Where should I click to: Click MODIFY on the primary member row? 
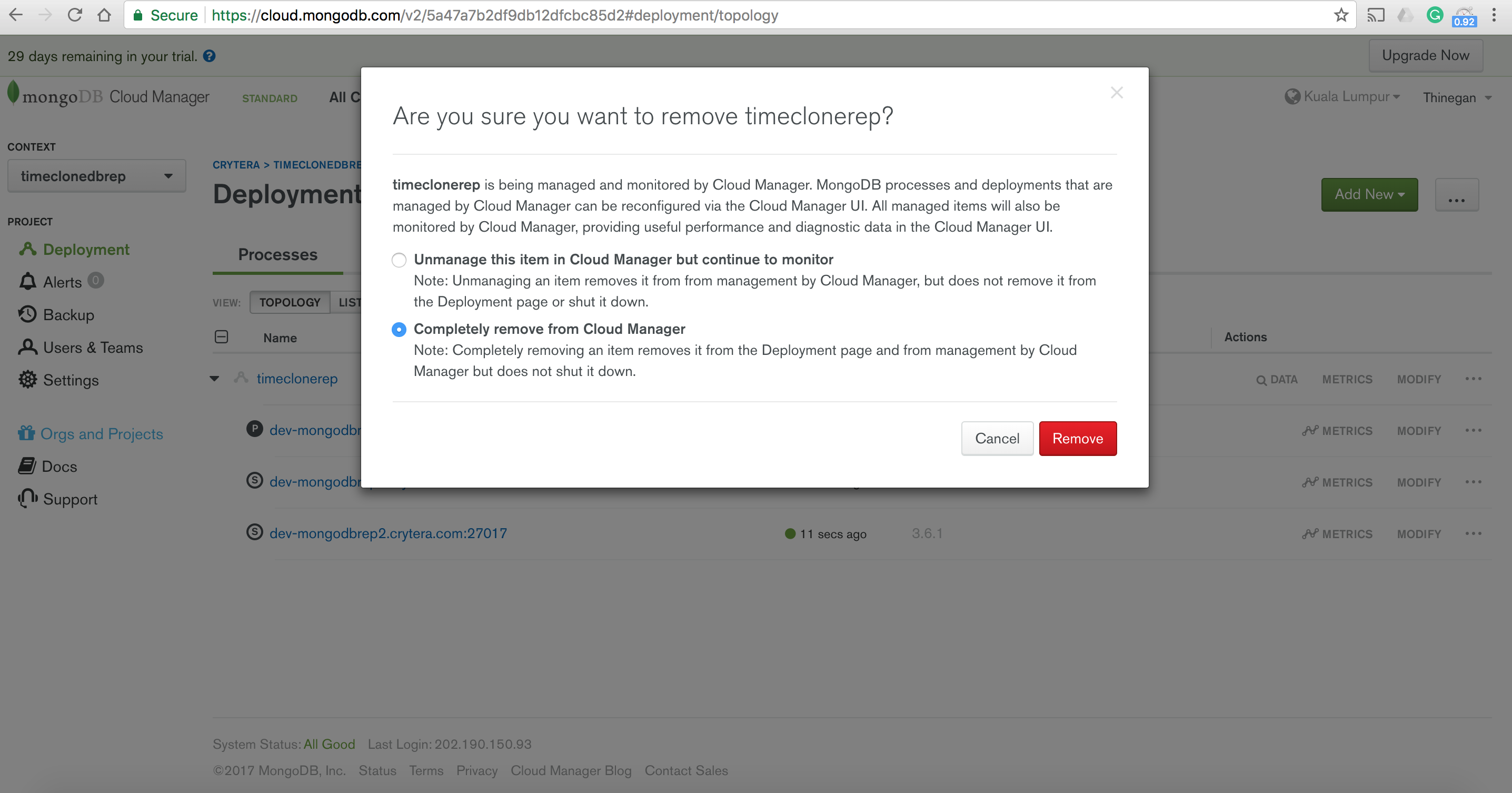tap(1419, 431)
